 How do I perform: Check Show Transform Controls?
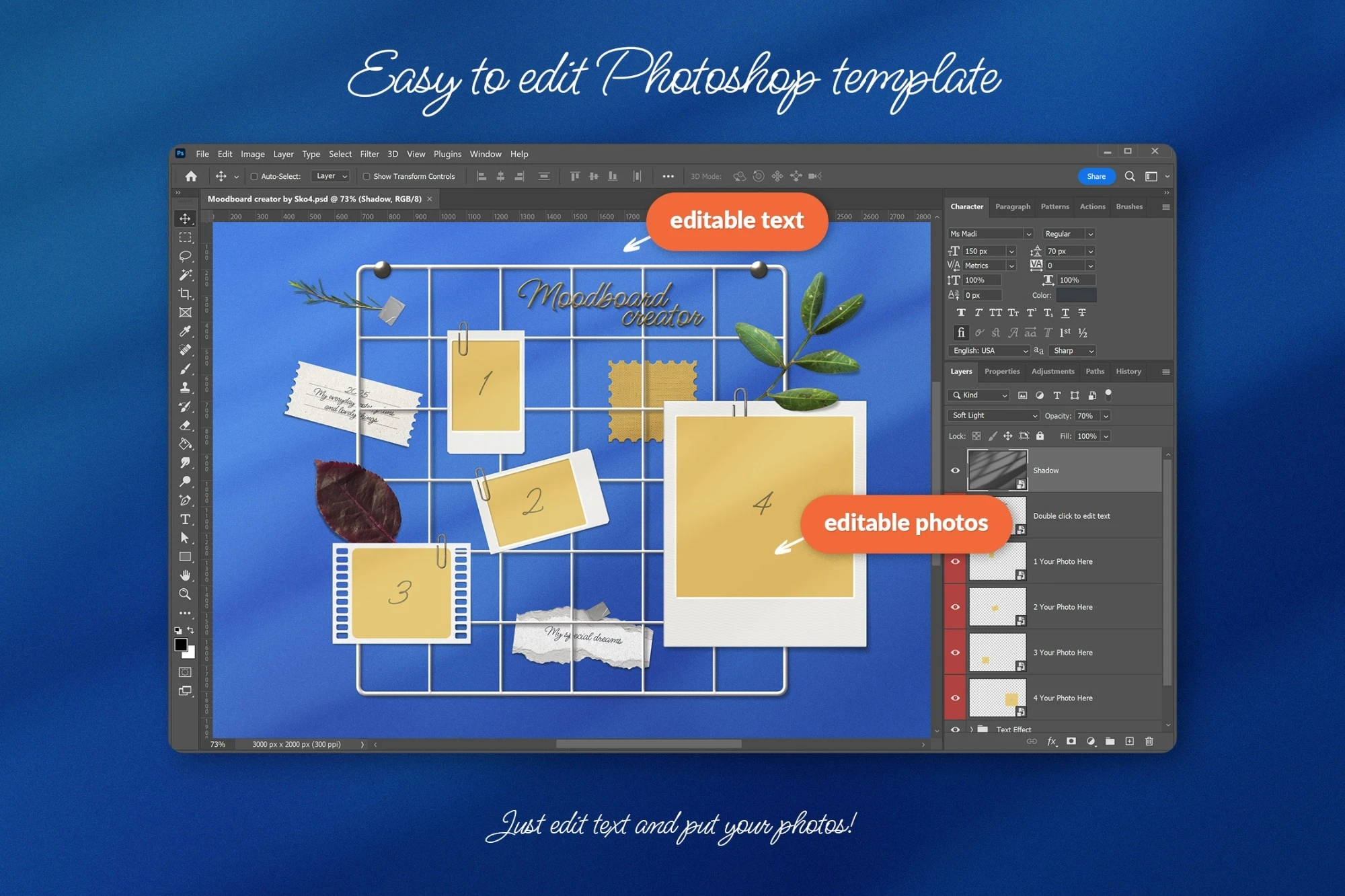pos(367,177)
